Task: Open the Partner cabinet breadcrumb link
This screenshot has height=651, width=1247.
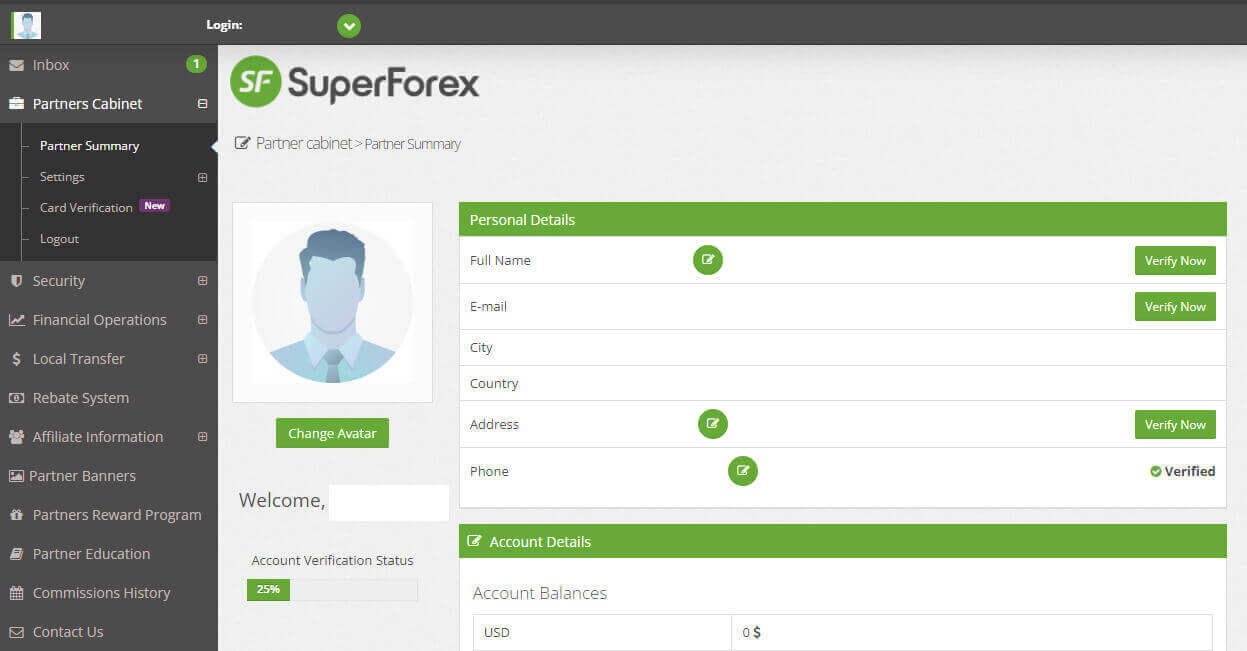Action: [306, 143]
